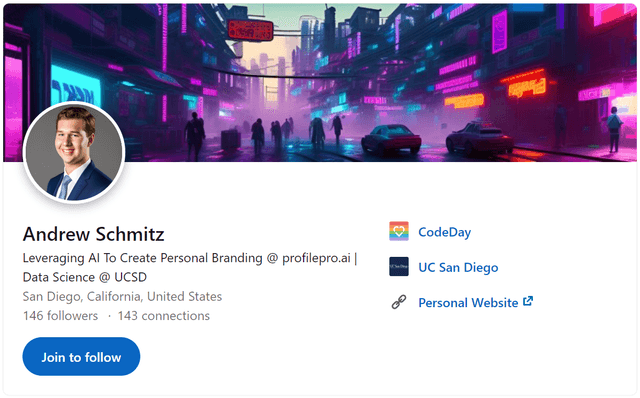This screenshot has height=398, width=640.
Task: Click the Andrew Schmitz name heading
Action: [93, 234]
